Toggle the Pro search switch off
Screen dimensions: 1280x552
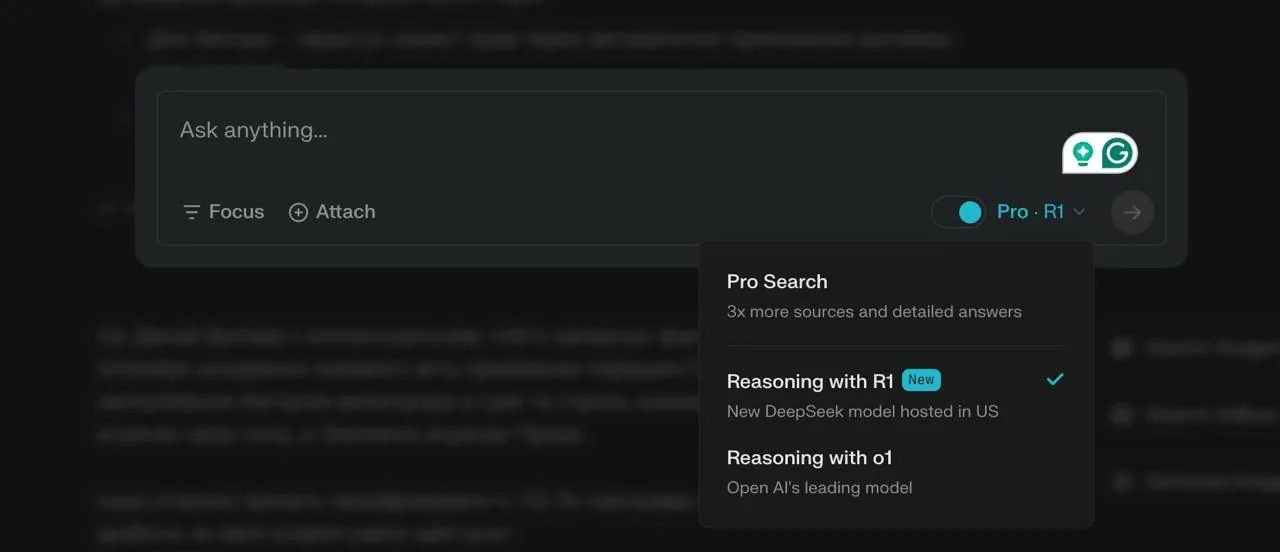click(958, 212)
